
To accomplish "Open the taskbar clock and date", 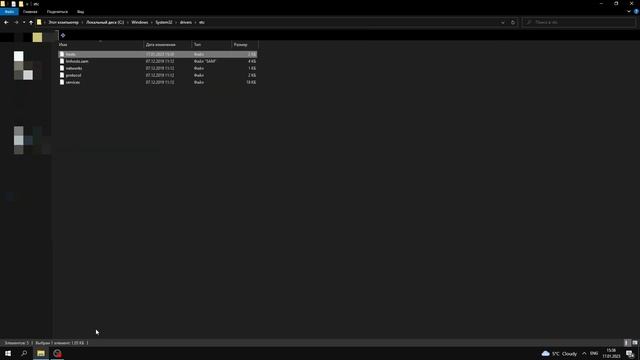I will coord(611,353).
